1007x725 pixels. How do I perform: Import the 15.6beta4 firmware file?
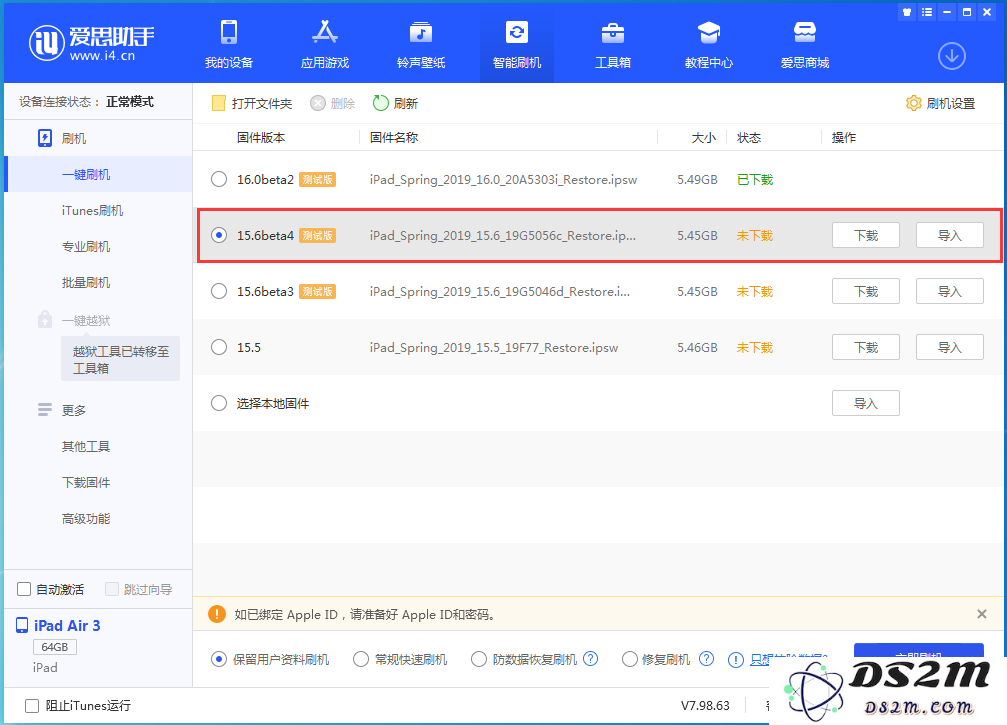pos(949,235)
